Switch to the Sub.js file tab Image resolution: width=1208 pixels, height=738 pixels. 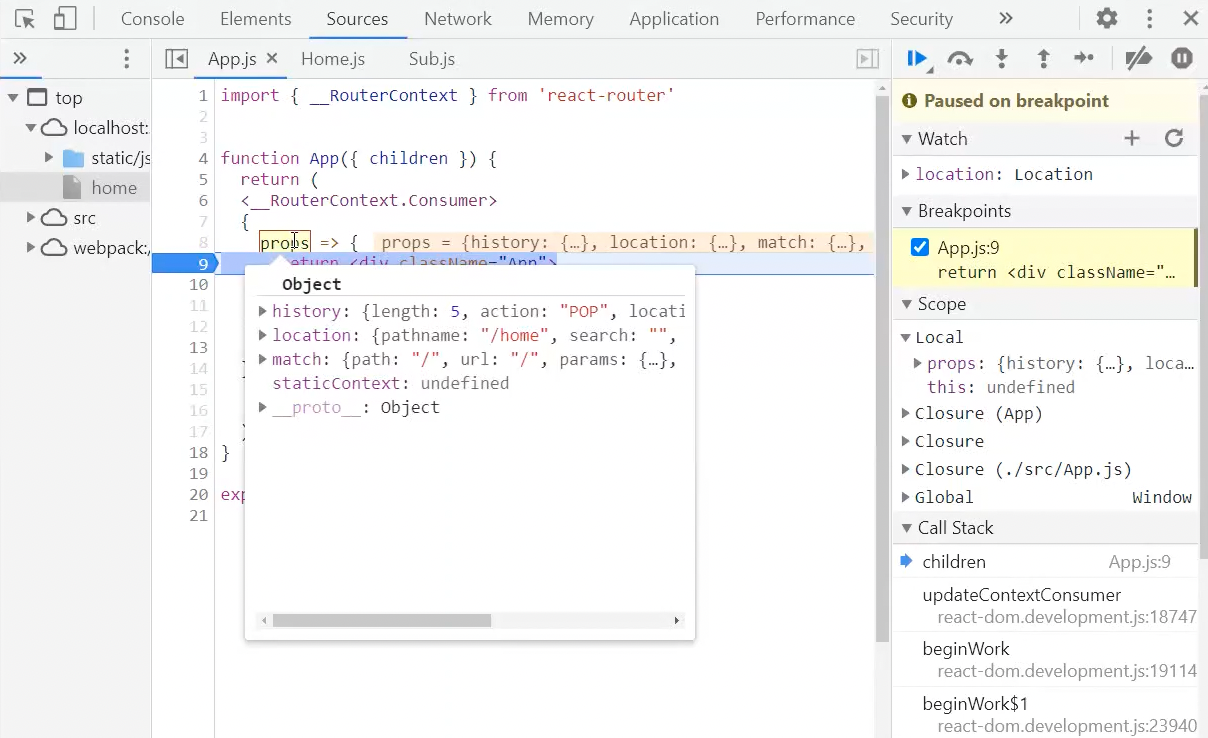point(432,59)
